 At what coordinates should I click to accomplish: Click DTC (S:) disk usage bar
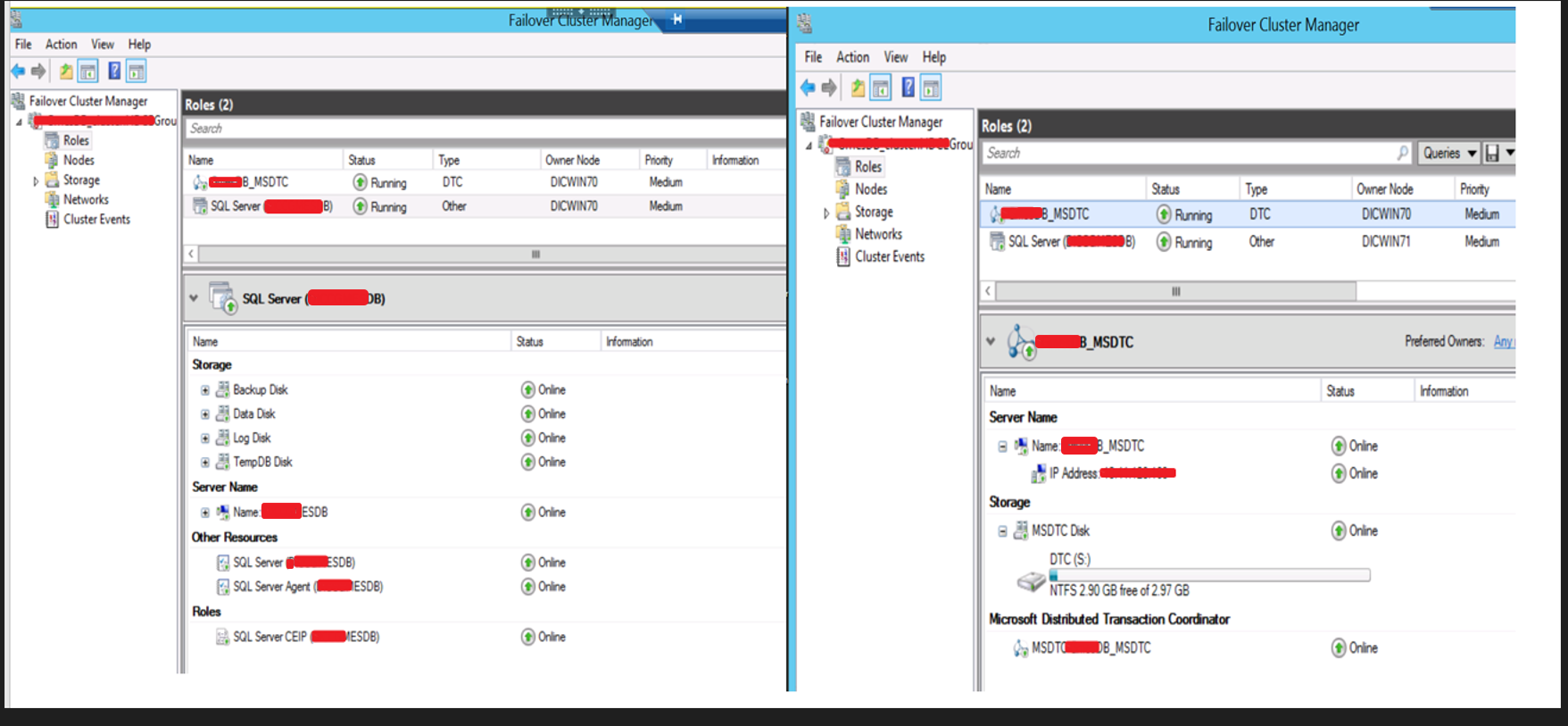click(1210, 576)
